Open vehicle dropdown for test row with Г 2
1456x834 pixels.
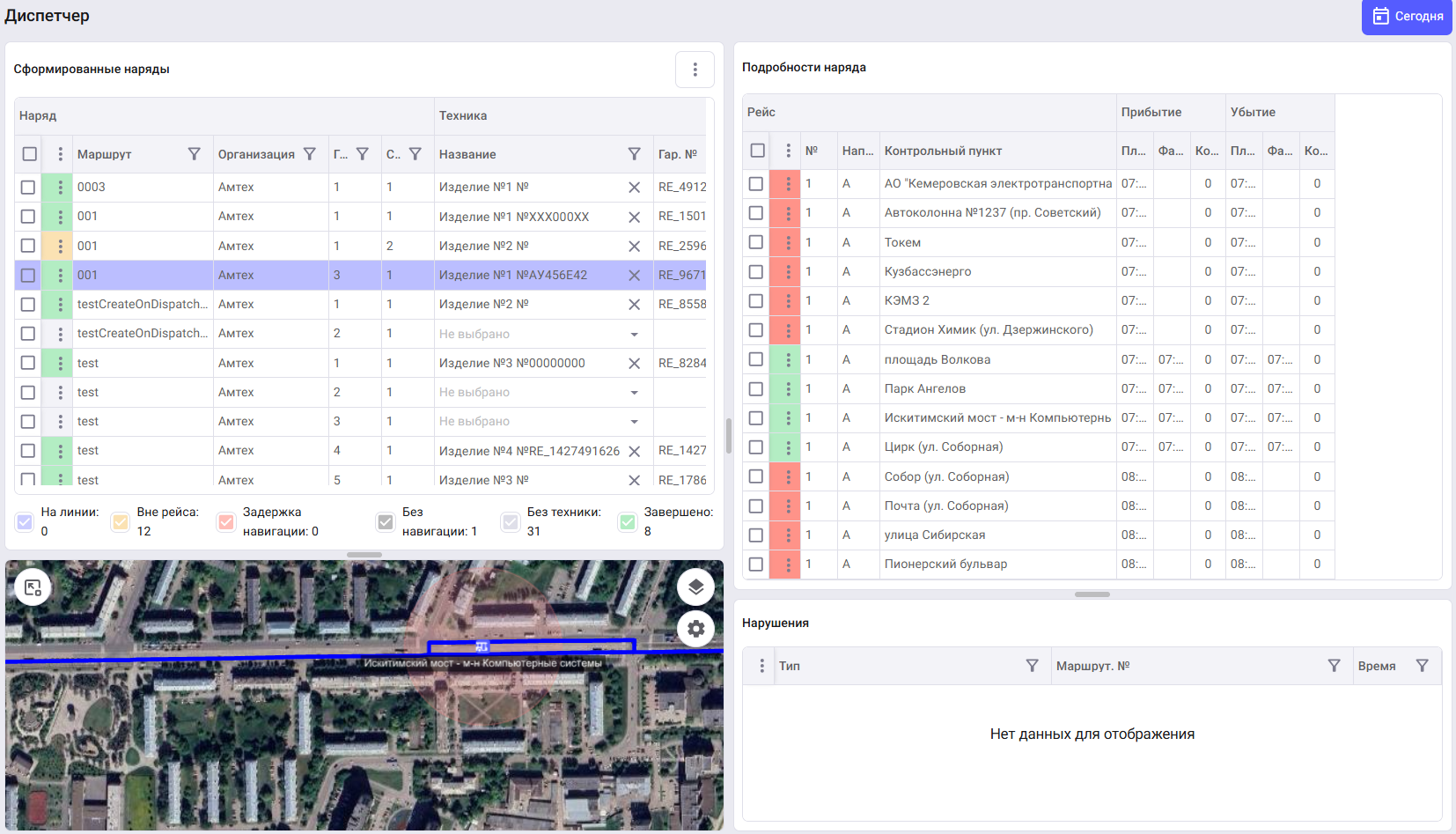(x=634, y=393)
